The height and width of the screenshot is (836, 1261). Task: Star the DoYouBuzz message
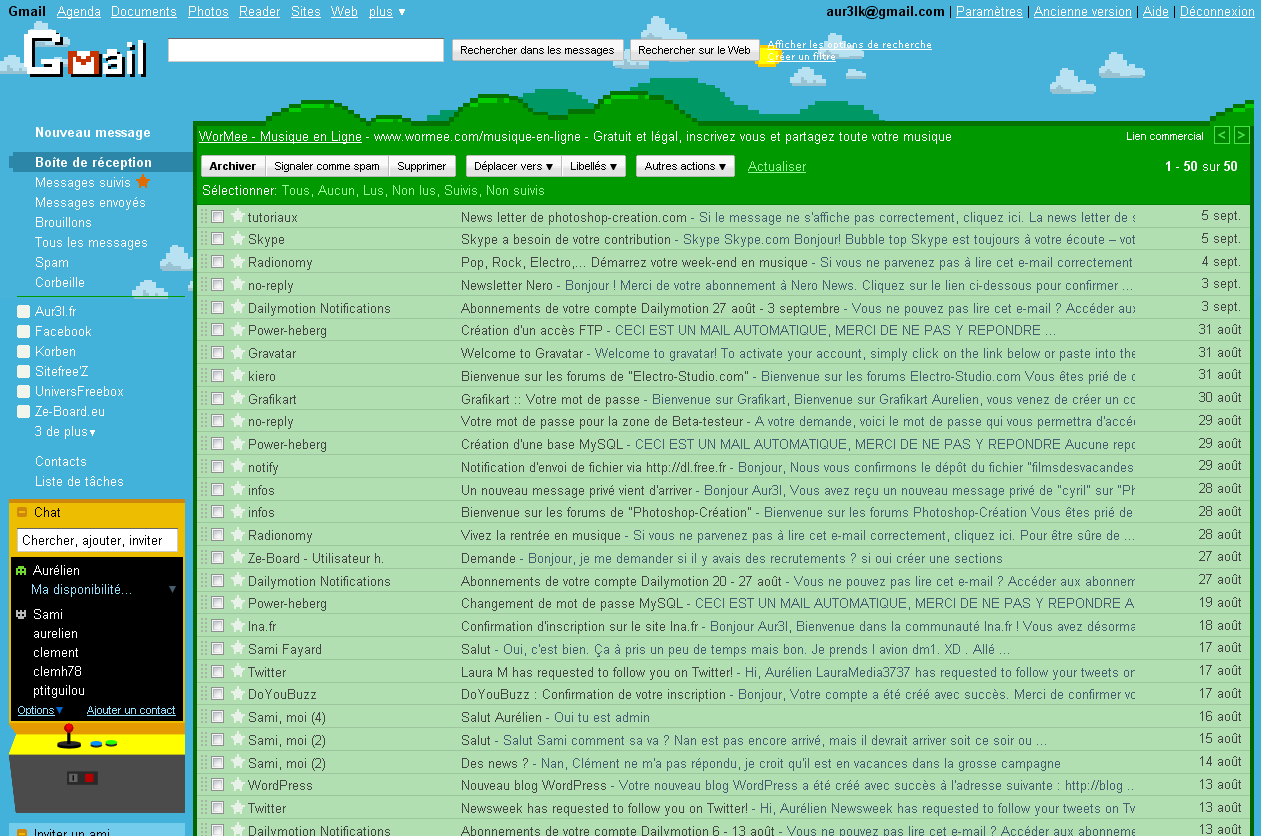pos(237,694)
